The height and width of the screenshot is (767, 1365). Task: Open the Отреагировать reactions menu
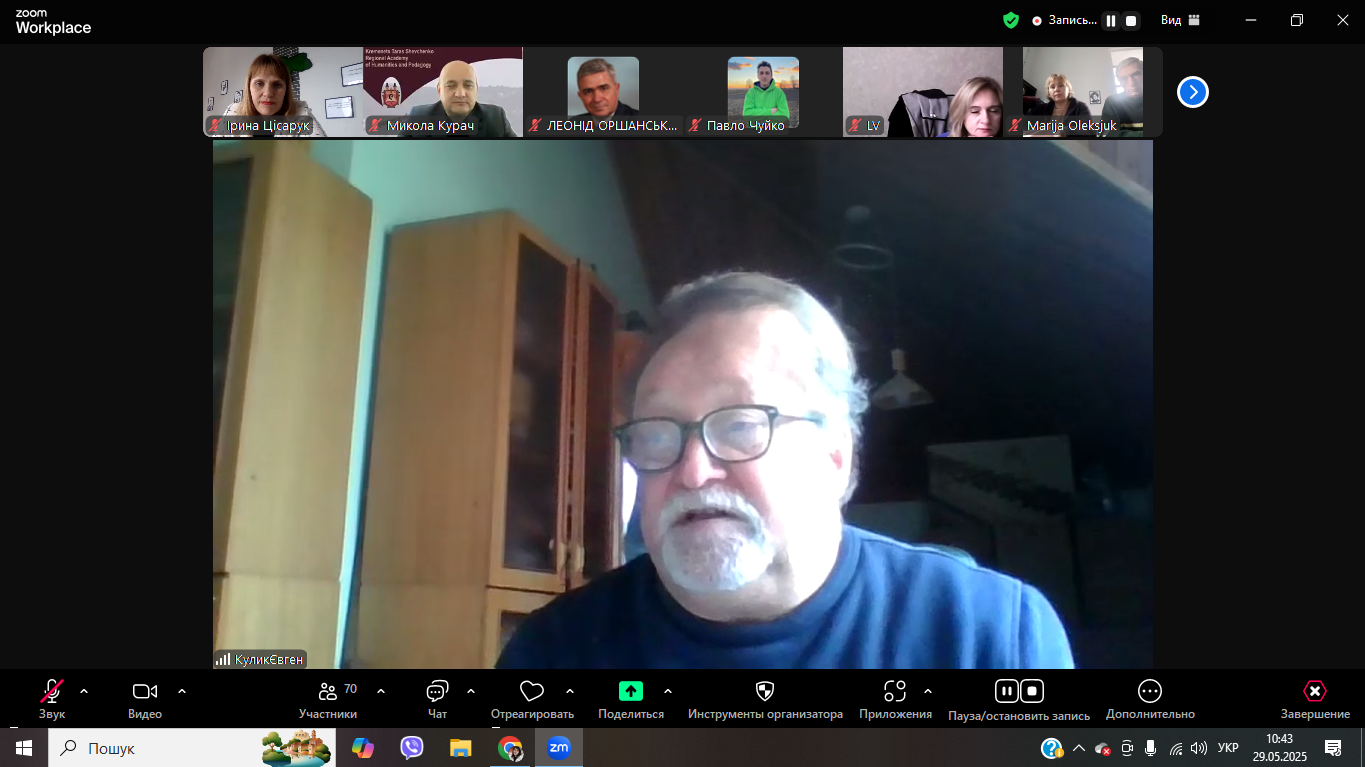click(532, 691)
